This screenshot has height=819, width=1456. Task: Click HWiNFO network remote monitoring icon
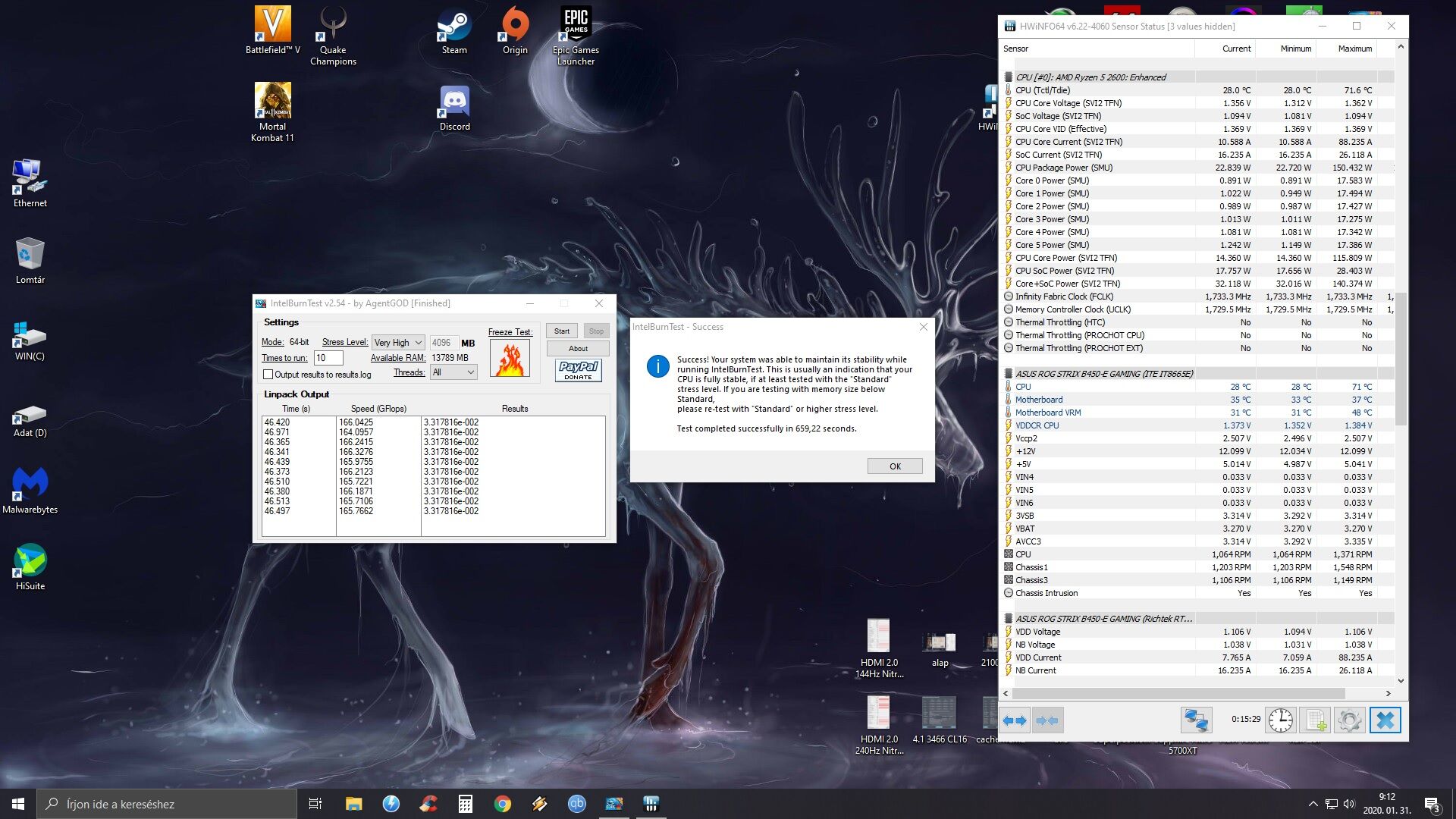click(x=1196, y=720)
